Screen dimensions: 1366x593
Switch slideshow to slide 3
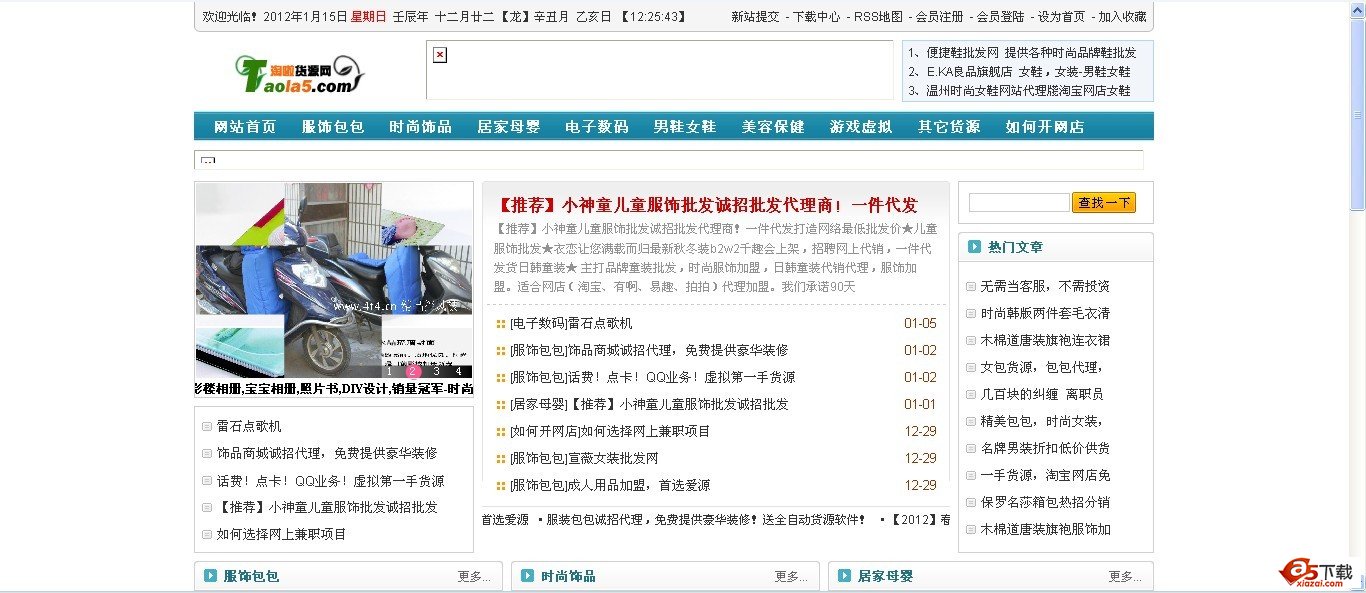coord(436,371)
